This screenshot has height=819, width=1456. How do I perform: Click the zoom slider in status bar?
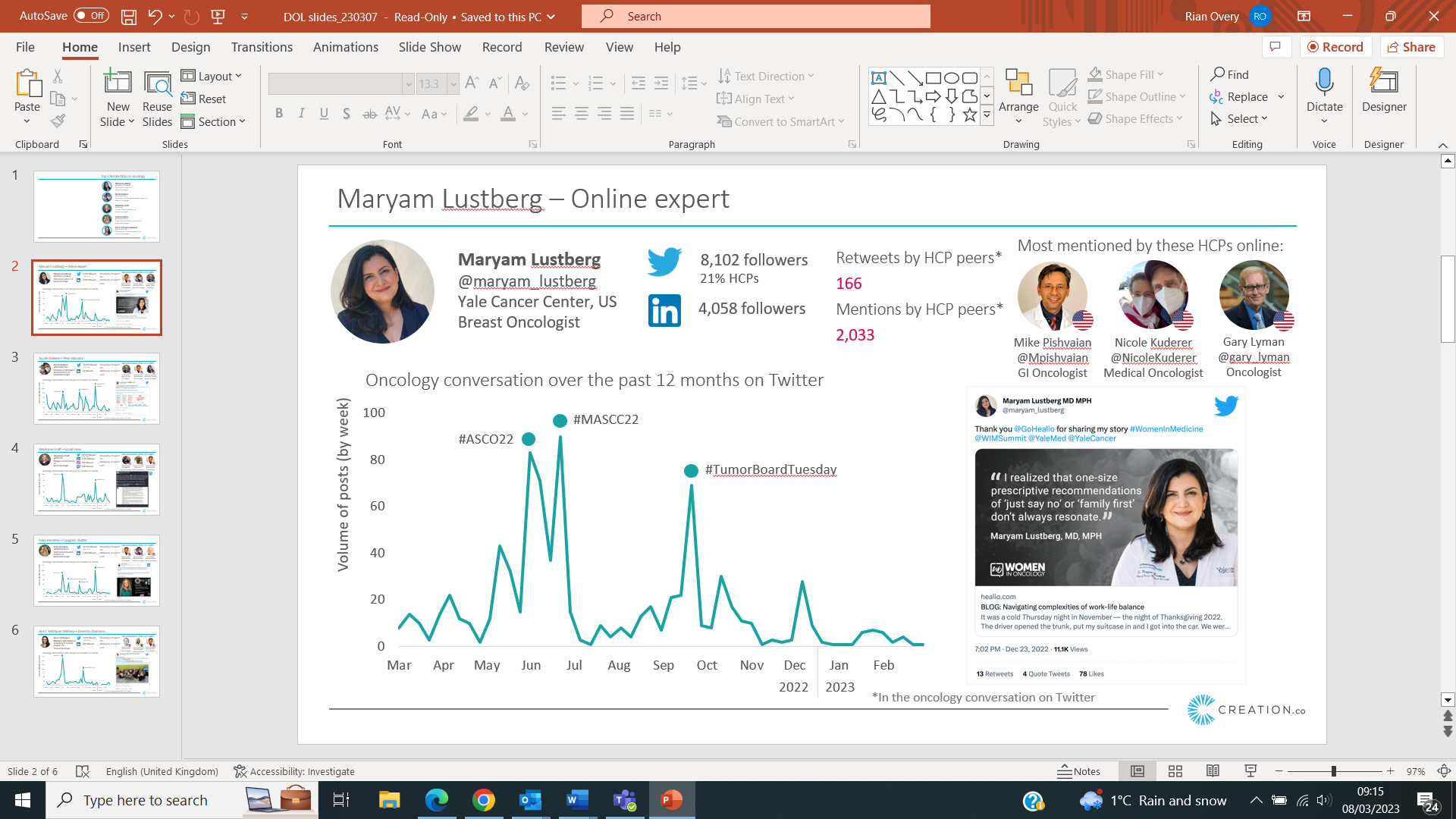pos(1334,771)
